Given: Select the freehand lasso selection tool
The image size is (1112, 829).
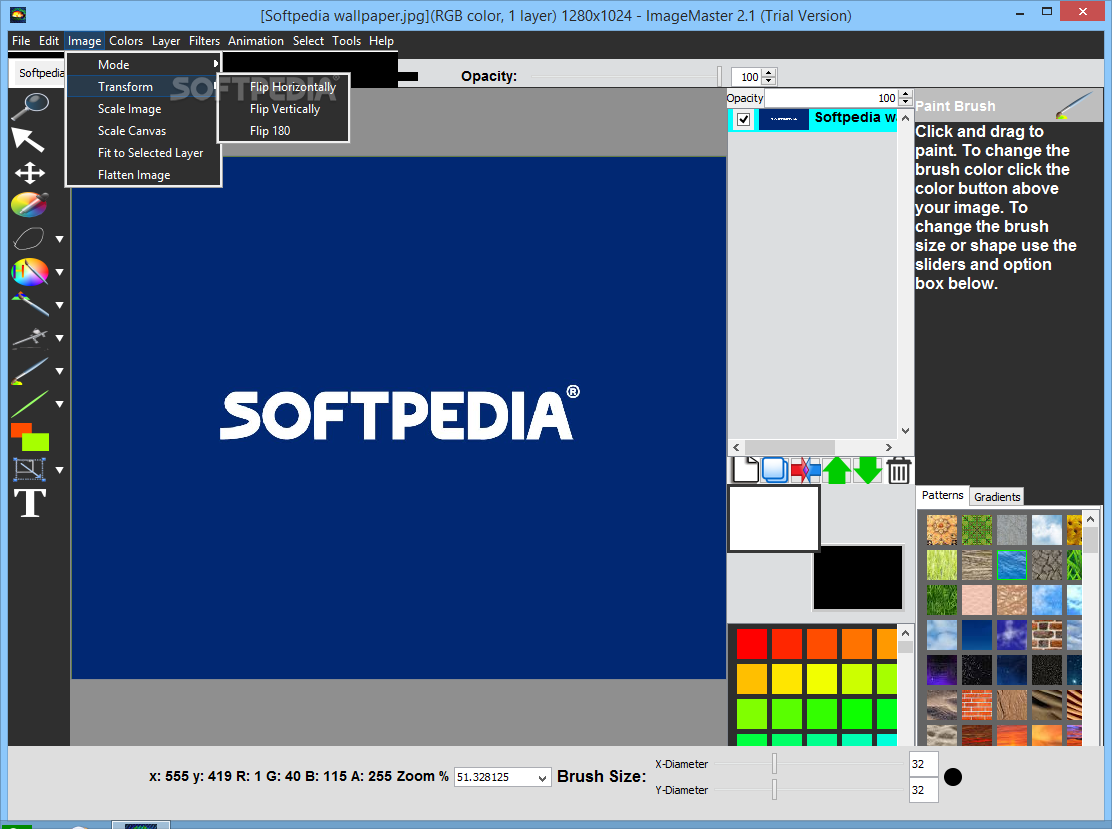Looking at the screenshot, I should click(x=28, y=238).
